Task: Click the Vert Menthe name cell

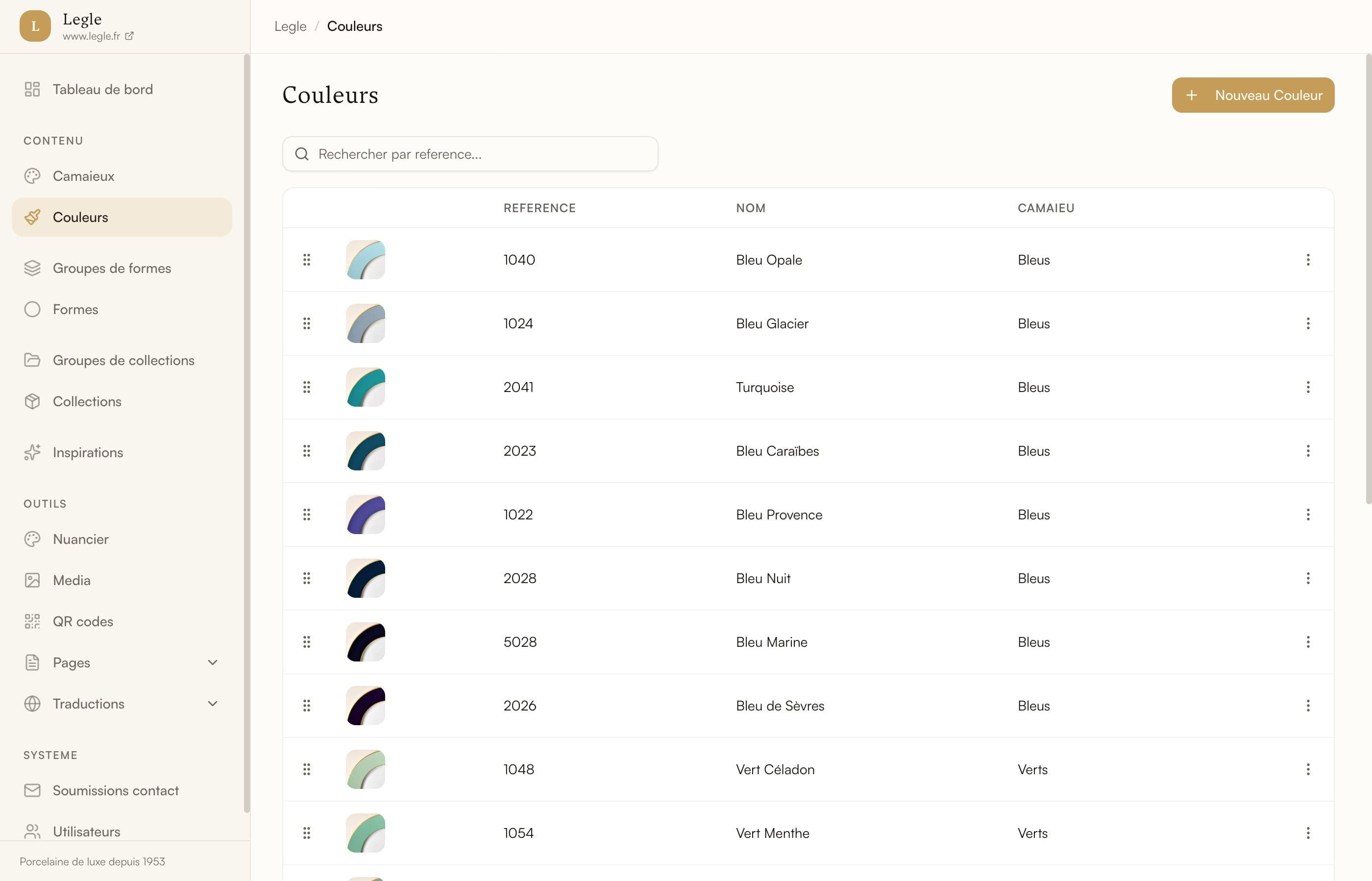Action: (x=772, y=833)
